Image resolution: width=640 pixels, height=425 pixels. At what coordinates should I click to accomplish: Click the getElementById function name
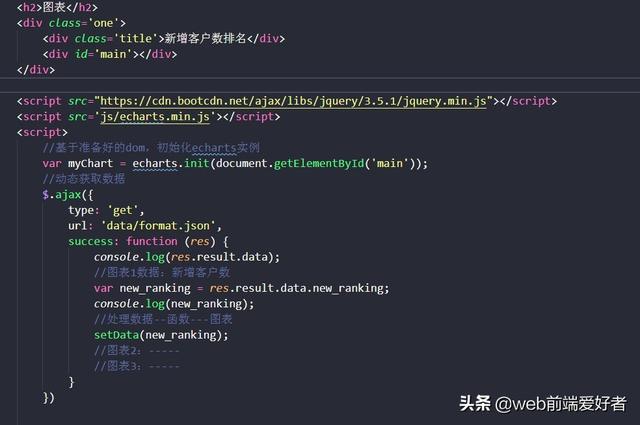click(x=319, y=163)
